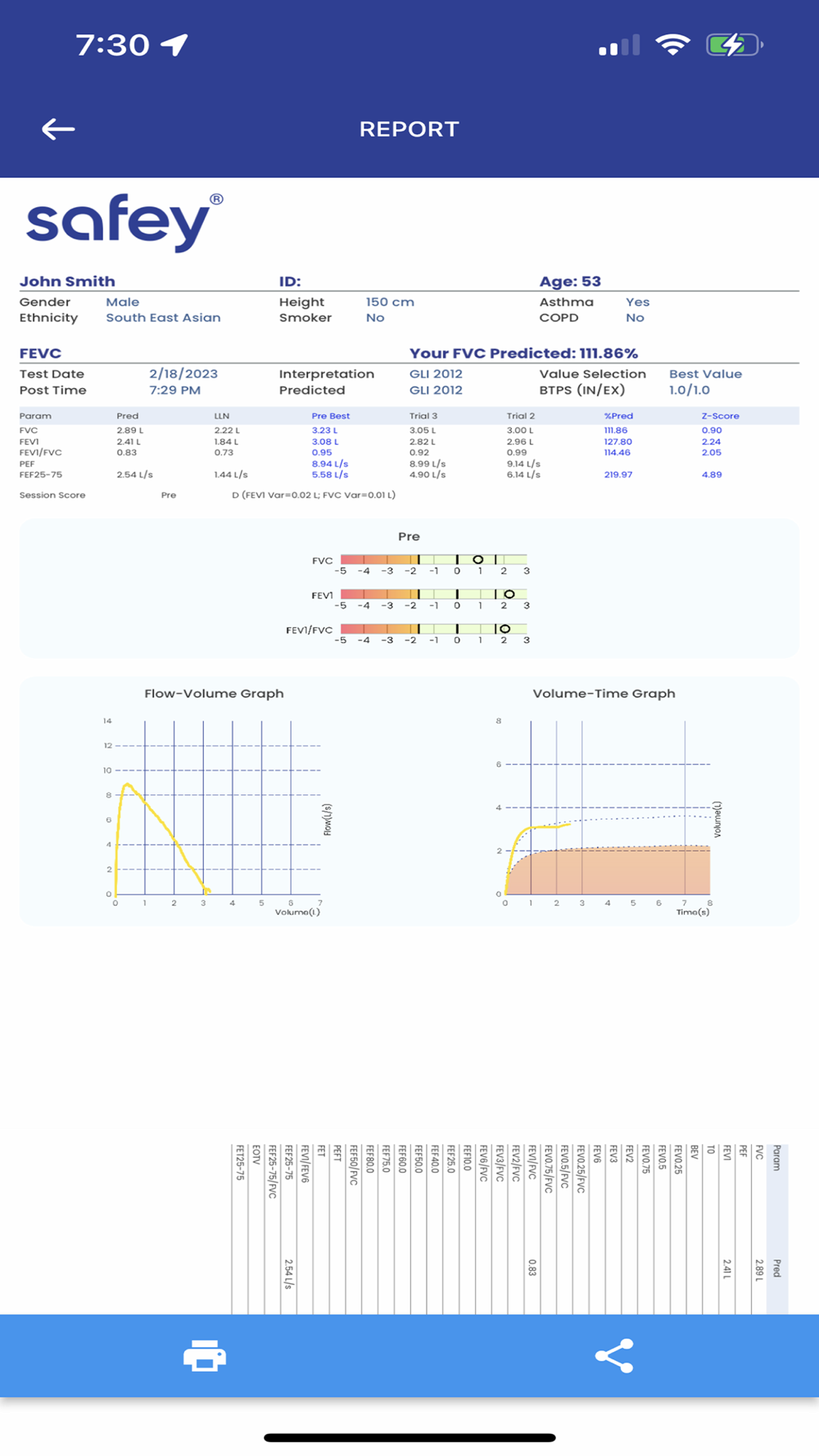Tap the Height value 150 cm

tap(390, 301)
